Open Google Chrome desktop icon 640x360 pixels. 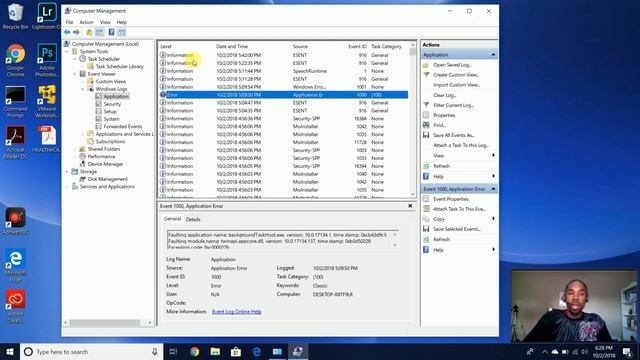(x=16, y=60)
